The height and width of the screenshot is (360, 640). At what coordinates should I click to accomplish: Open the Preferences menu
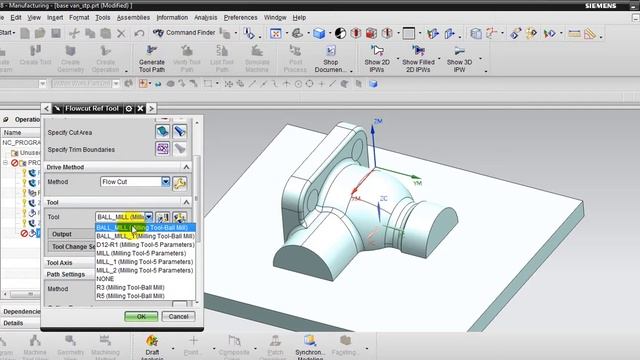240,18
